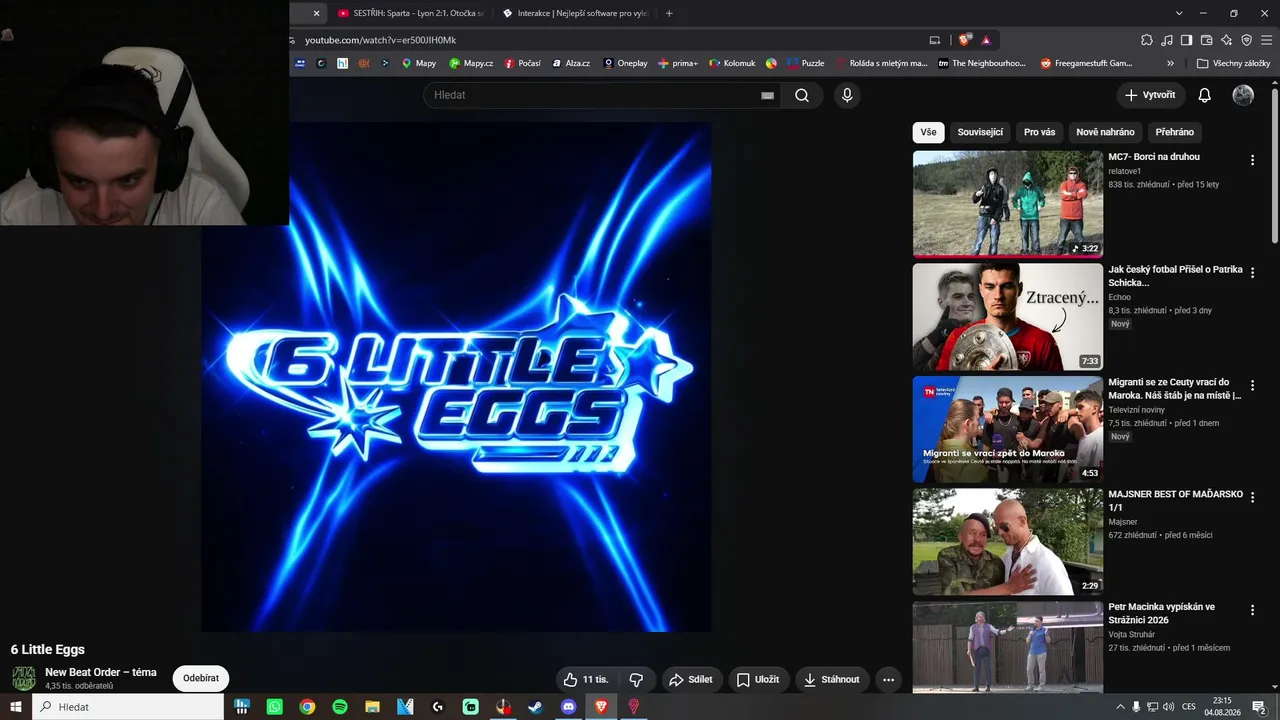The height and width of the screenshot is (720, 1280).
Task: Select the Související filter chip
Action: 980,132
